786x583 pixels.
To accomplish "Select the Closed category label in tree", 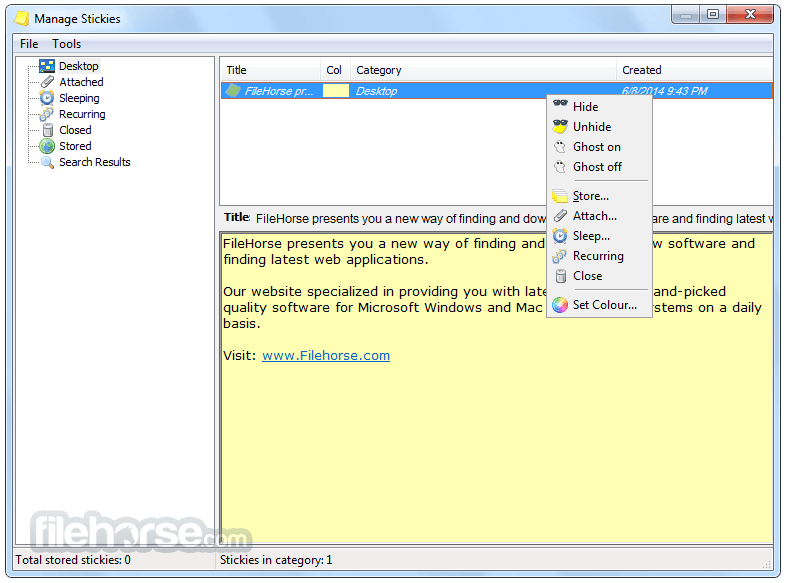I will (75, 130).
